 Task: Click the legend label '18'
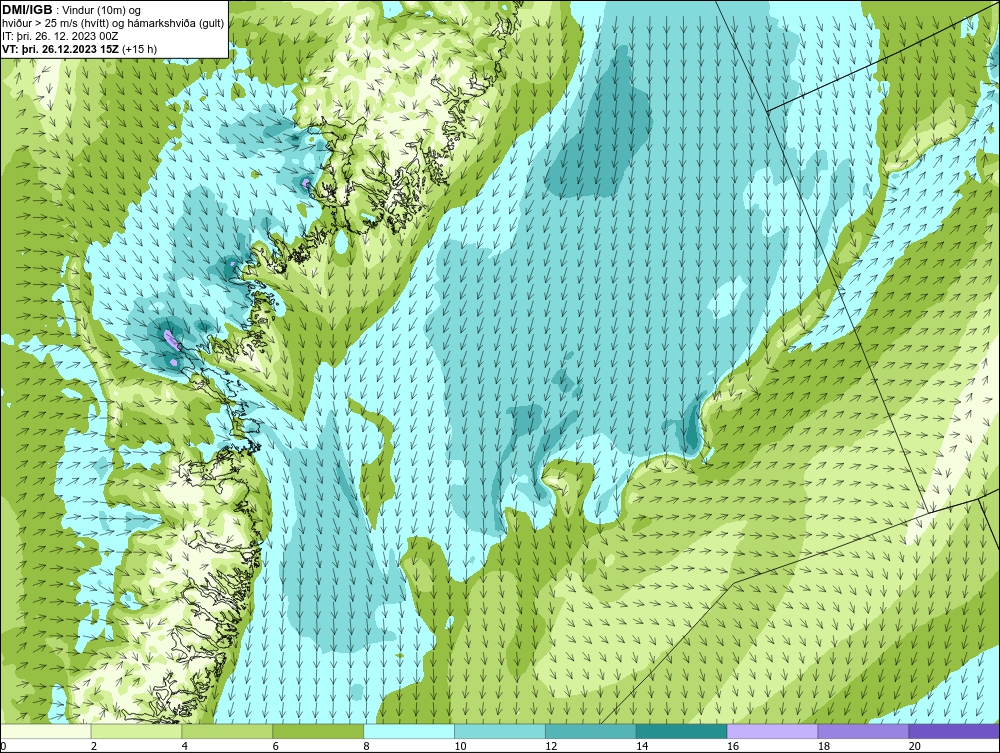pos(823,746)
